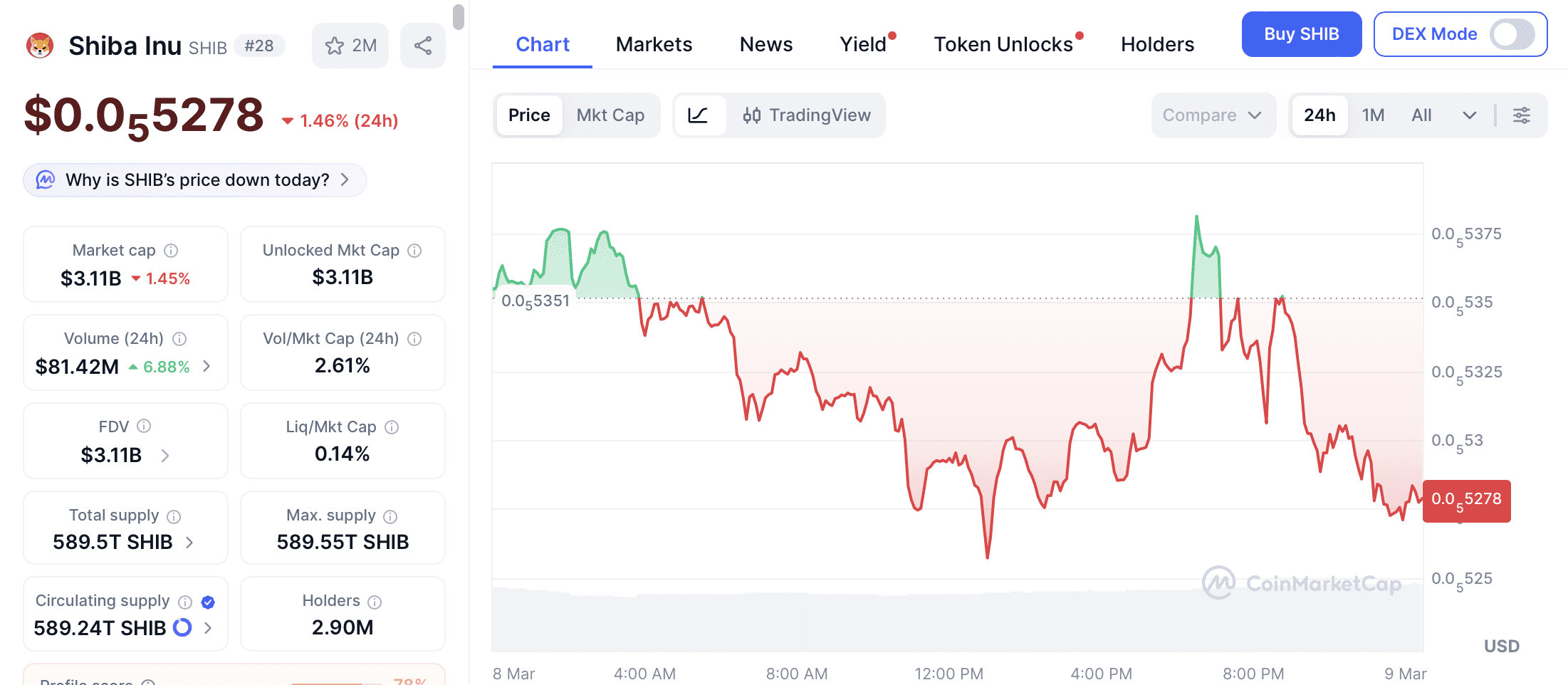Click the left panel scrollbar thumb
The width and height of the screenshot is (1568, 685).
point(459,17)
